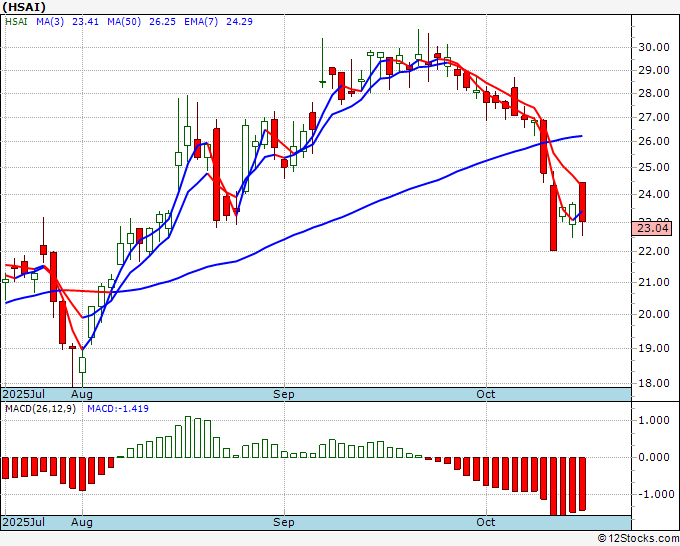Image resolution: width=680 pixels, height=546 pixels.
Task: Click the MA(50) value 26.25
Action: pyautogui.click(x=162, y=22)
